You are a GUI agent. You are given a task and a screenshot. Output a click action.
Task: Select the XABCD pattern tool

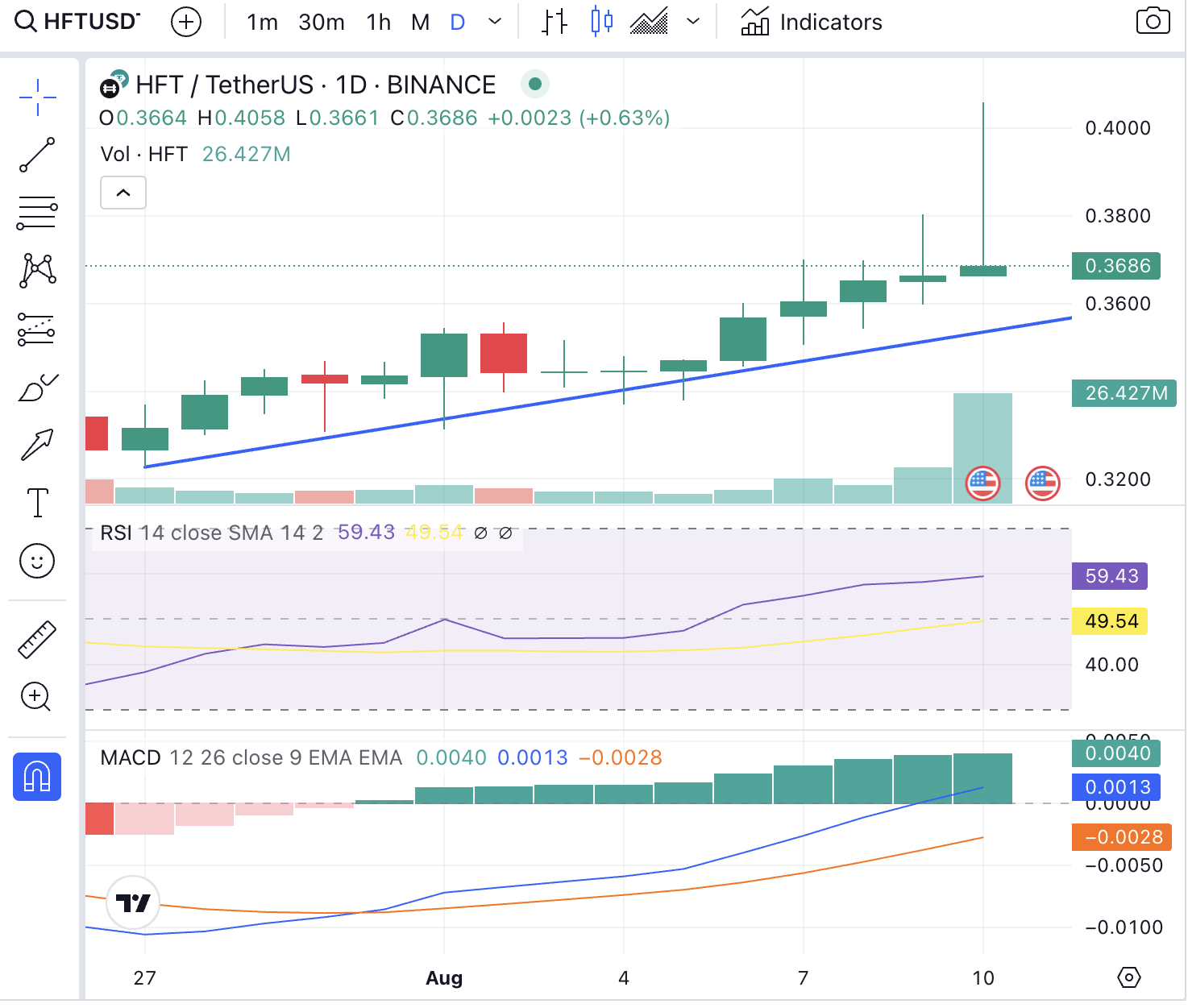pos(38,270)
